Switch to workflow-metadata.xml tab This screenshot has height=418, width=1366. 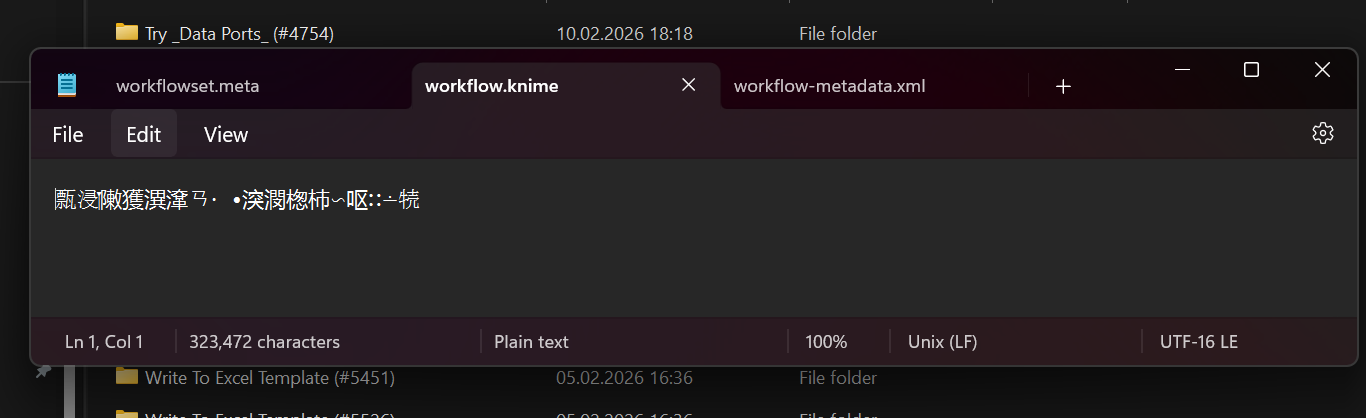point(829,86)
